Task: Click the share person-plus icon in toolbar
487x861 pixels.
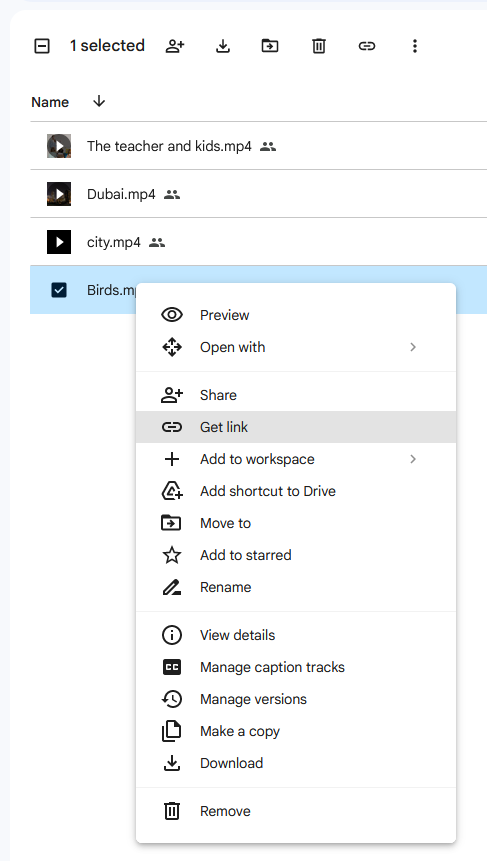Action: 175,46
